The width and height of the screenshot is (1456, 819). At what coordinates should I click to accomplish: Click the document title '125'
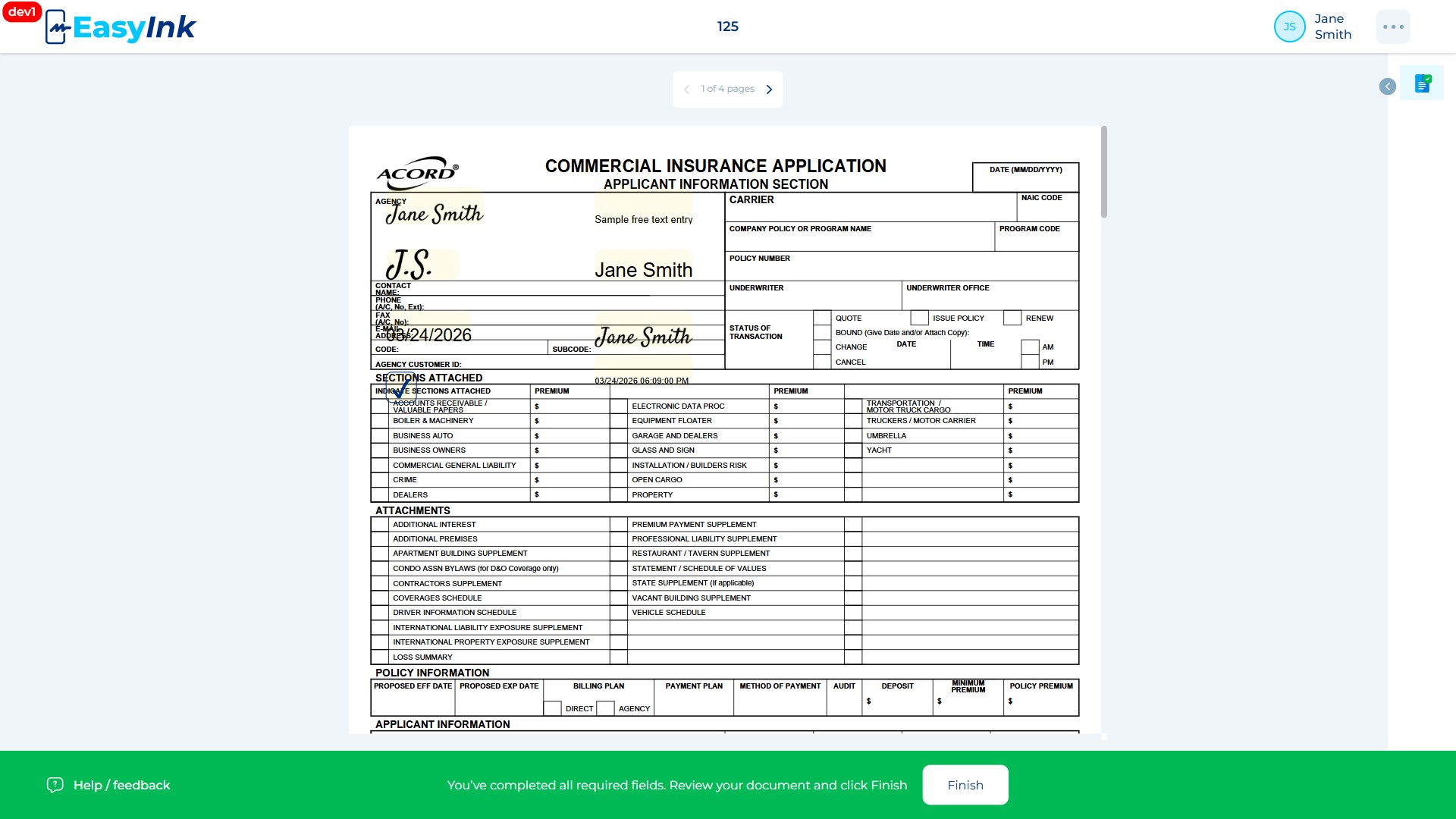[728, 27]
